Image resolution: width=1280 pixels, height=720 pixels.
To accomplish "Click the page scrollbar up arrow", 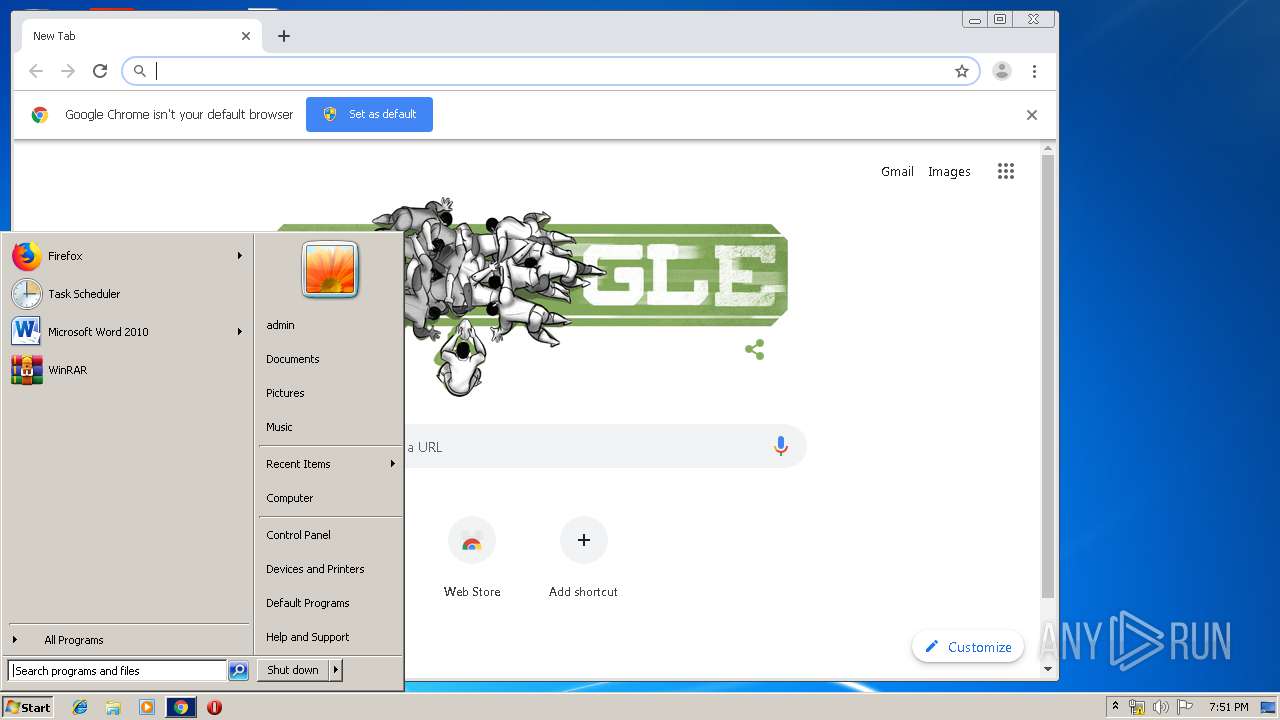I will coord(1048,149).
